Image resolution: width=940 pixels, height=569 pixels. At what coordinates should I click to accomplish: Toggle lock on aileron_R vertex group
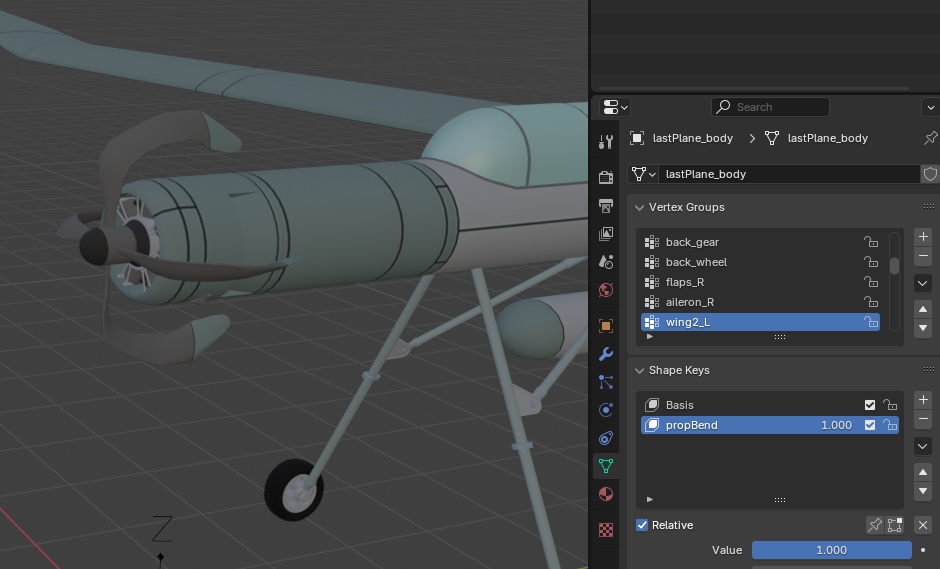click(x=870, y=302)
